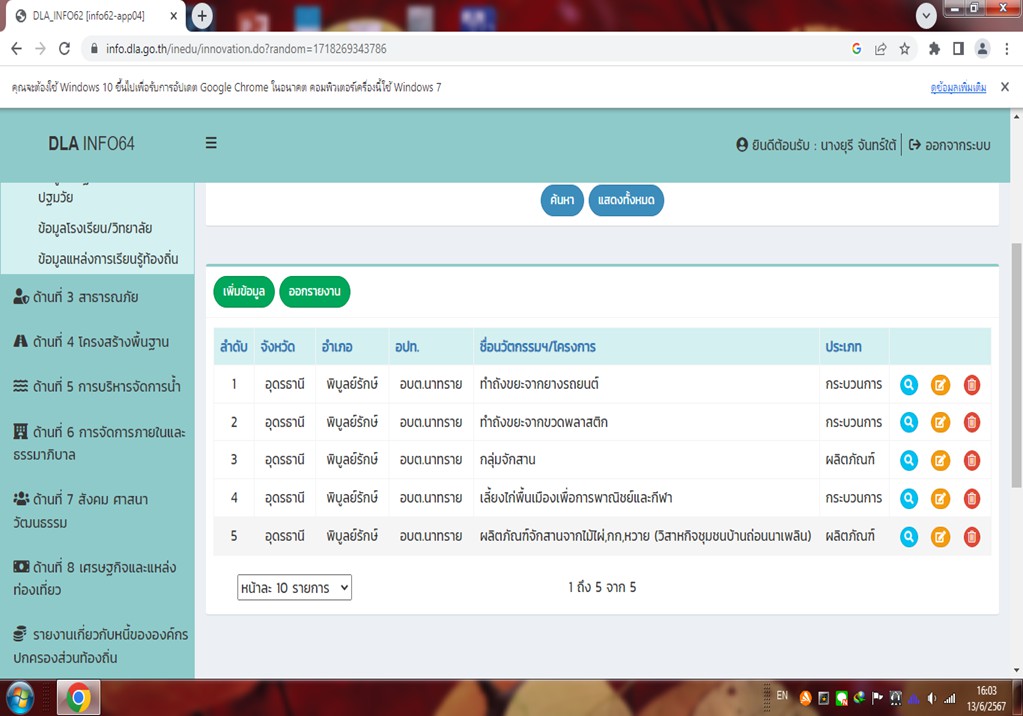The width and height of the screenshot is (1023, 716).
Task: Click the browser address bar URL field
Action: click(450, 48)
